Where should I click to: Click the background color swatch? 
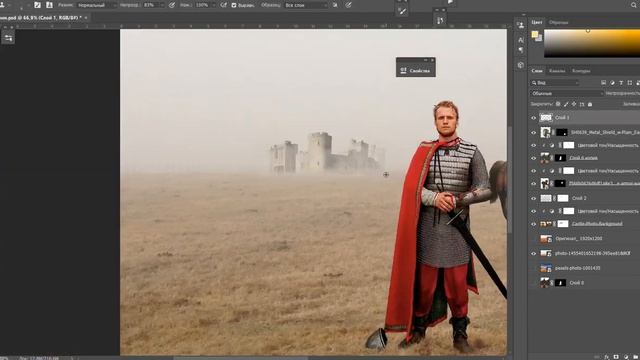pos(540,38)
